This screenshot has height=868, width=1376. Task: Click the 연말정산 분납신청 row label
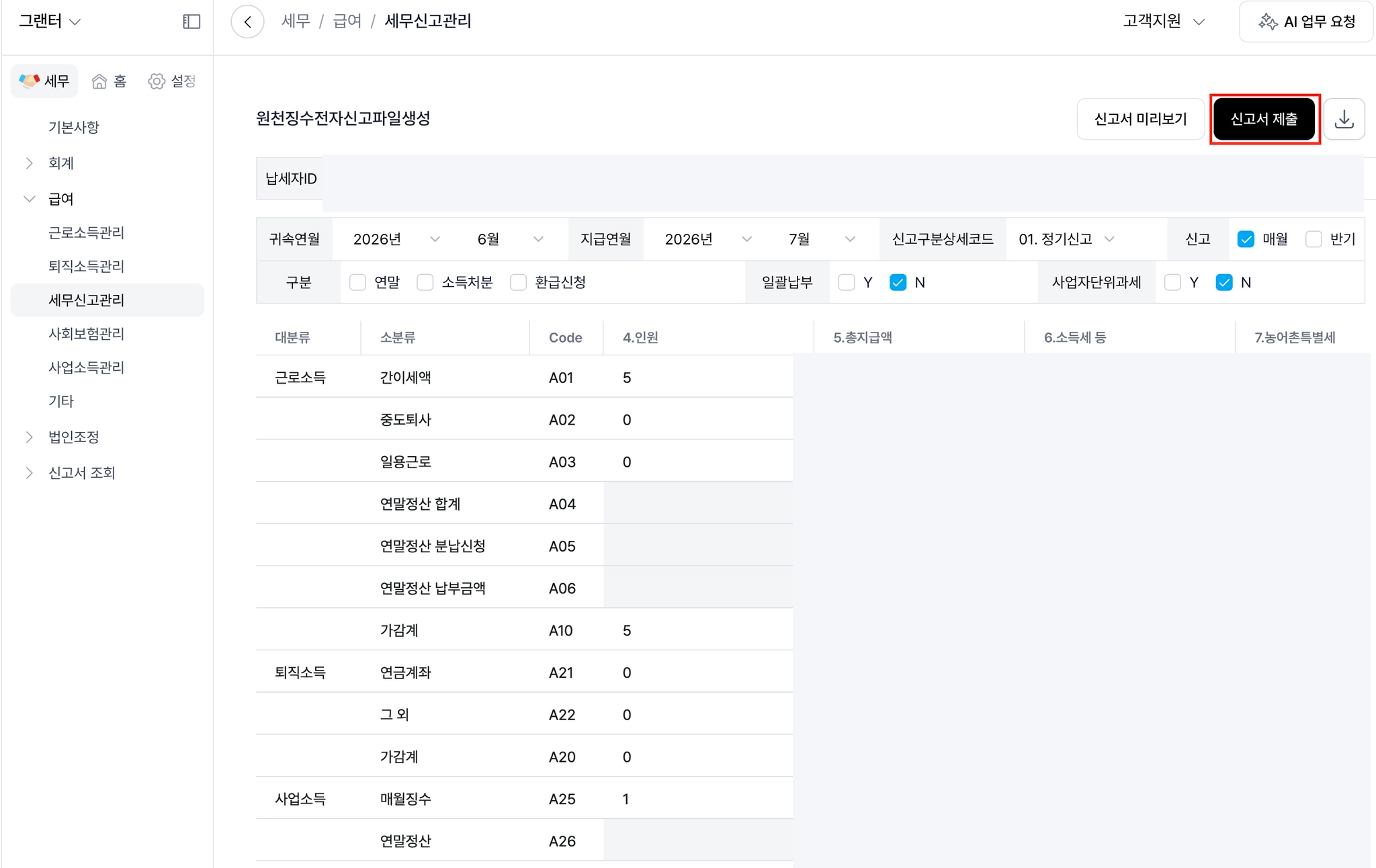(433, 546)
